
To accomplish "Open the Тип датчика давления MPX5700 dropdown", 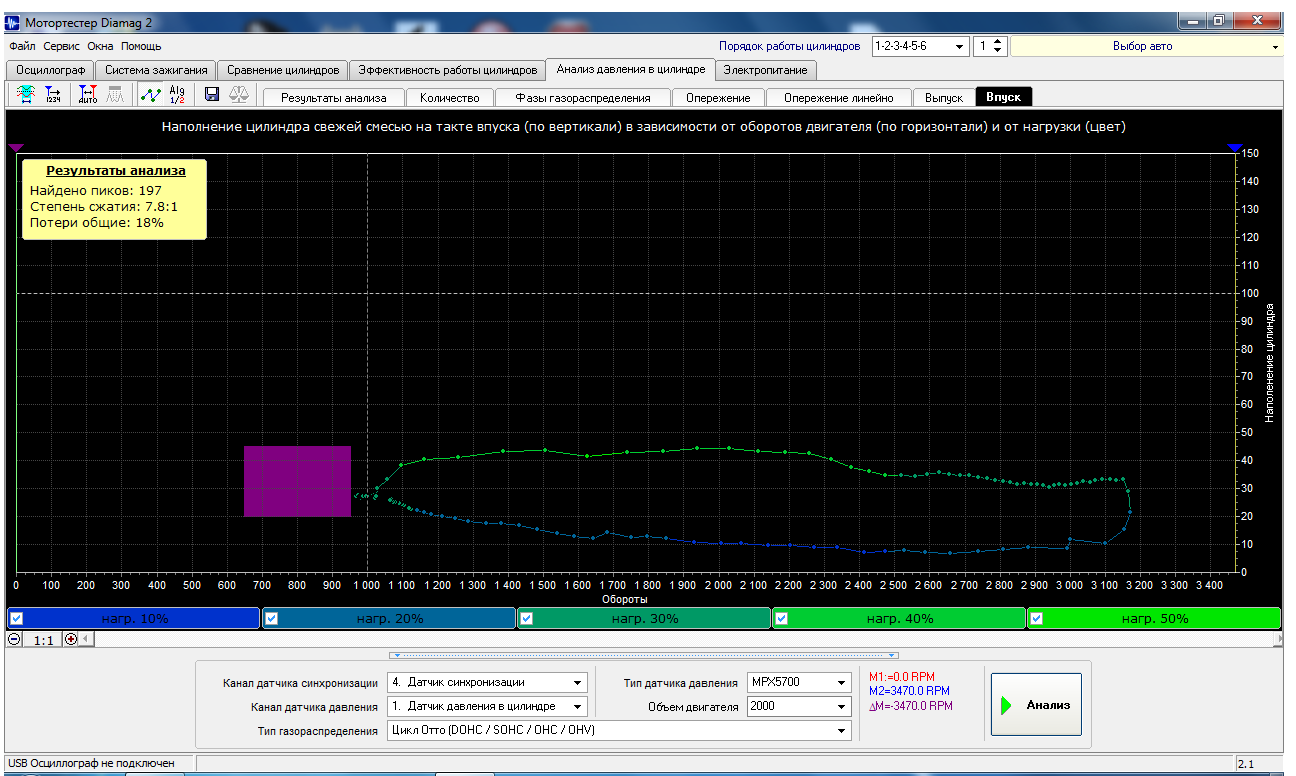I will click(x=843, y=682).
